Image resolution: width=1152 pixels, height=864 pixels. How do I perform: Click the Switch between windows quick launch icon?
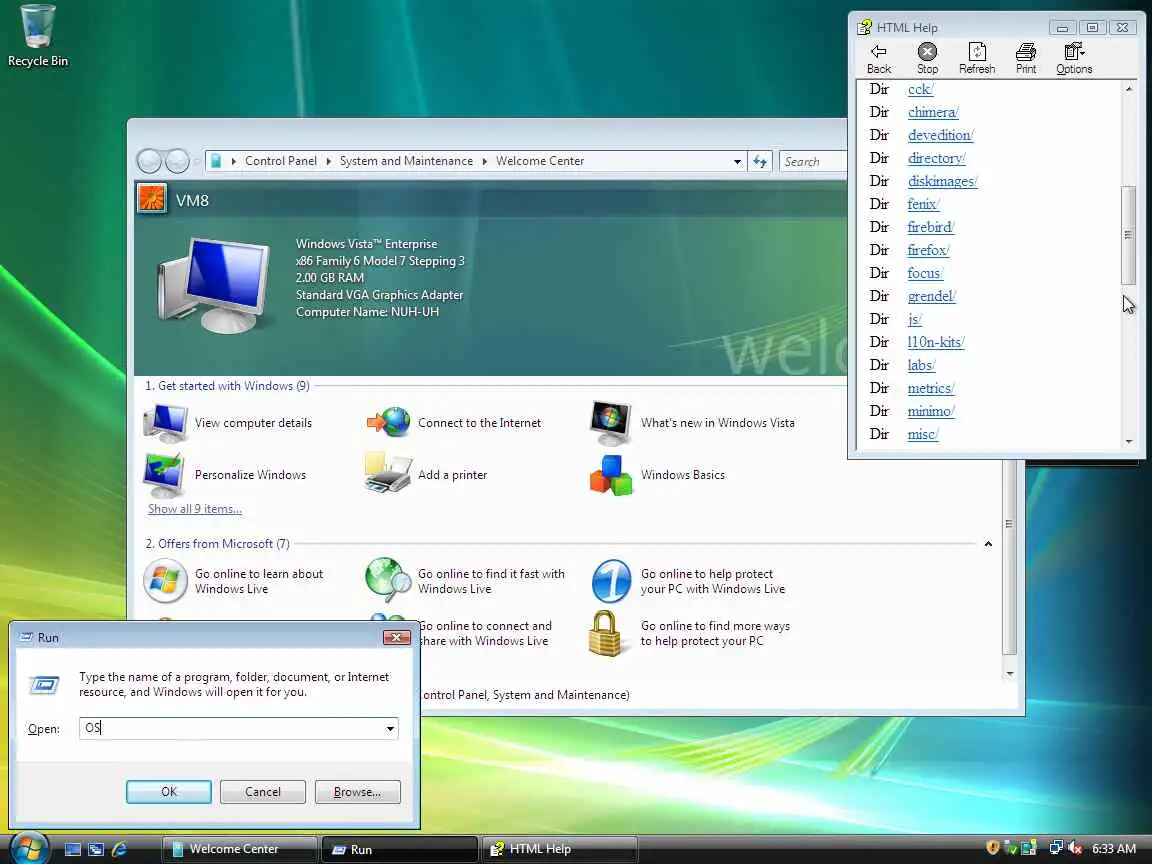[x=96, y=849]
